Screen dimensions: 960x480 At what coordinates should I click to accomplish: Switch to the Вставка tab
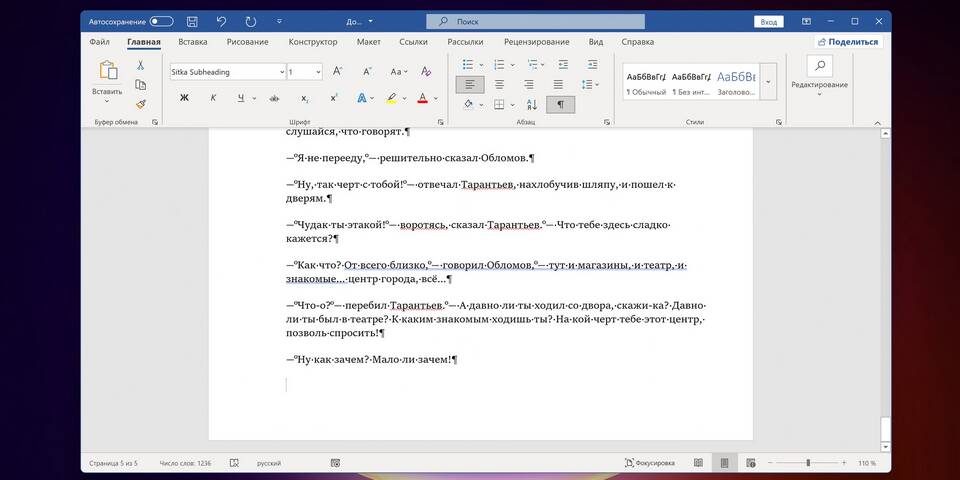pos(193,42)
